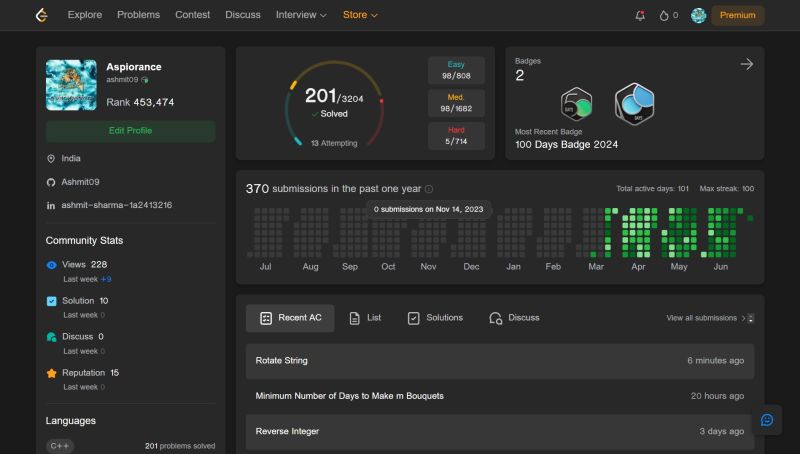Open the Reverse Integer submission
The width and height of the screenshot is (800, 454).
500,432
